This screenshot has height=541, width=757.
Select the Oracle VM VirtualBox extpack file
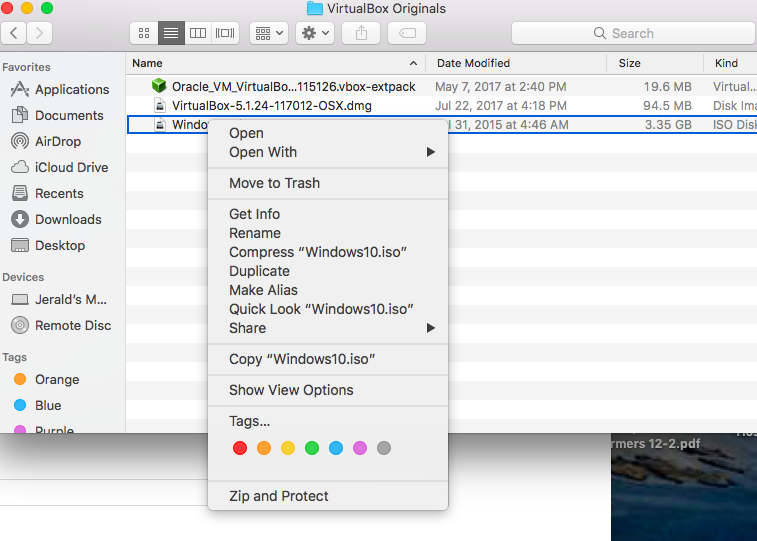click(294, 87)
